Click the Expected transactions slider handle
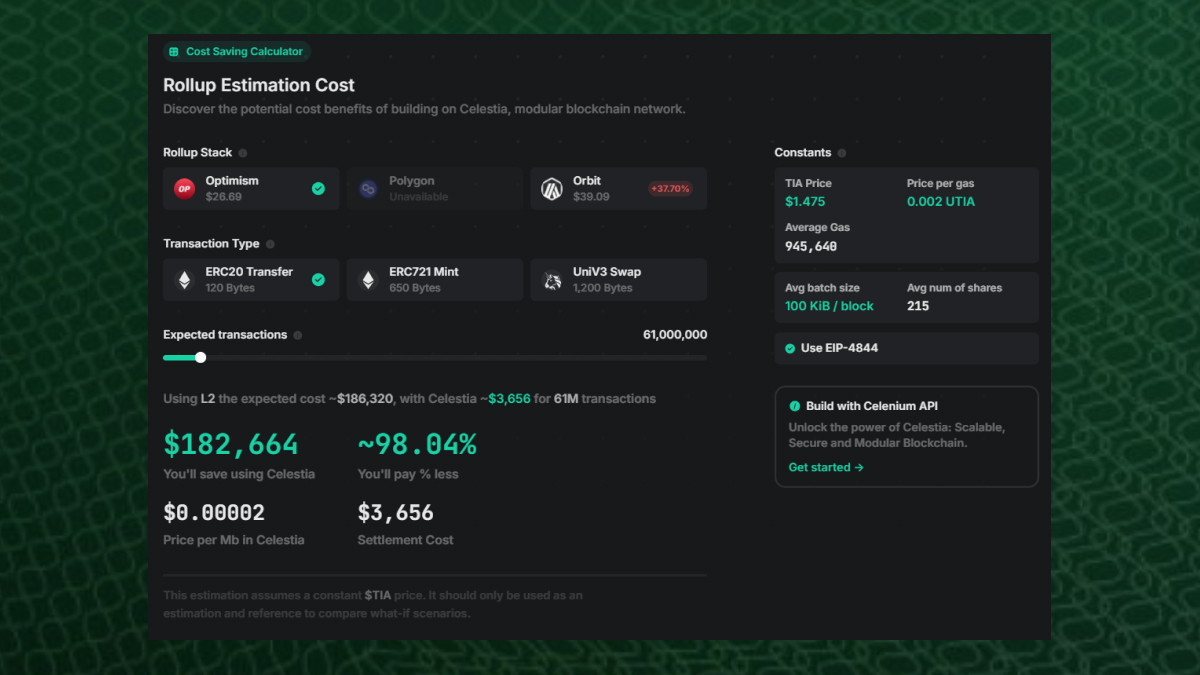Screen dimensions: 1200x675 coord(200,357)
